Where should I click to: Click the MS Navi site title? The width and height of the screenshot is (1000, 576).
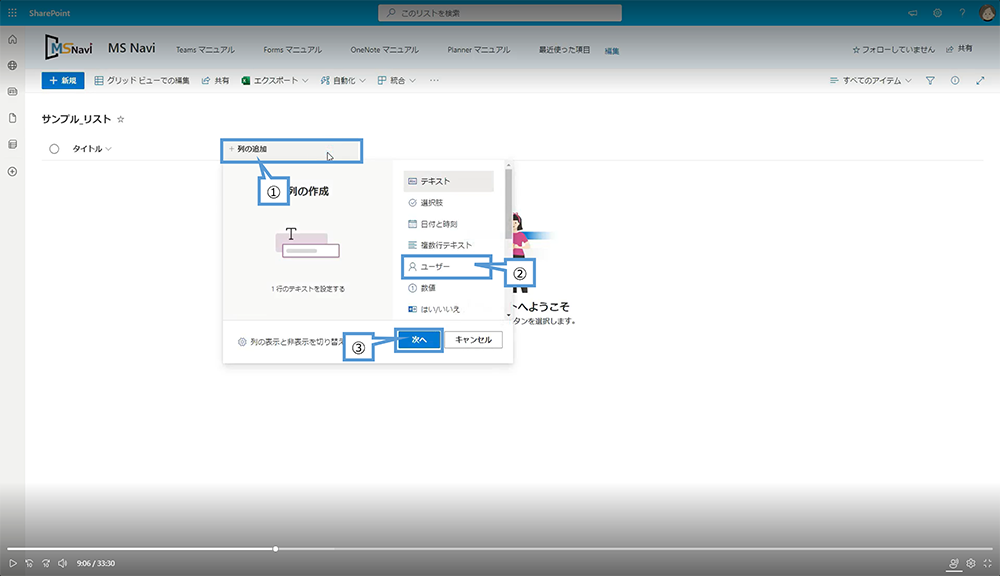click(131, 48)
